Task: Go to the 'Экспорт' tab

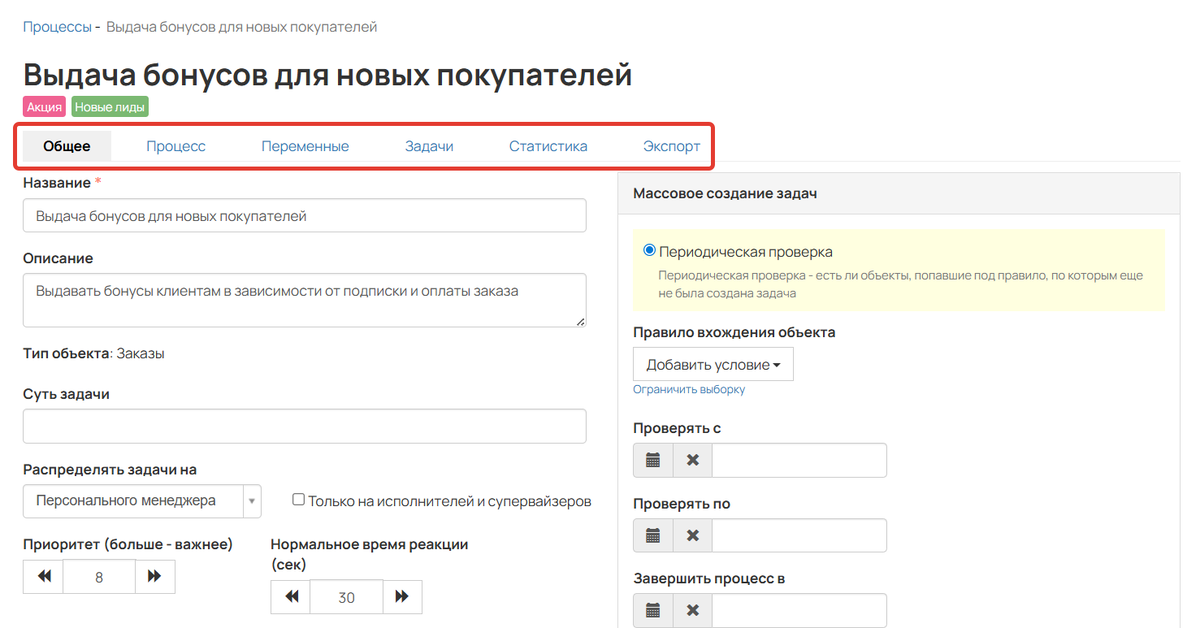Action: [671, 146]
